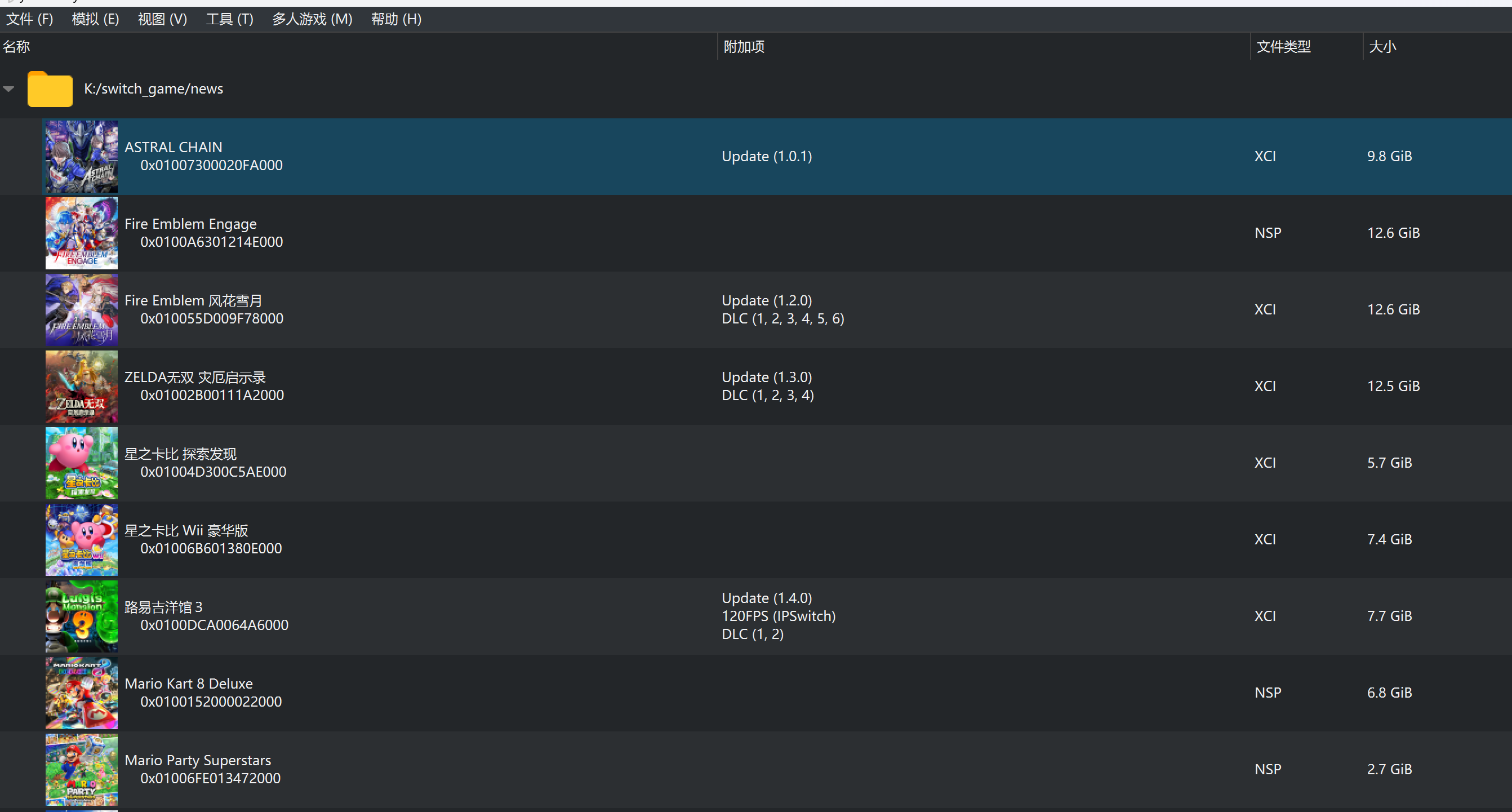The height and width of the screenshot is (812, 1512).
Task: Open the 帮助 (H) menu
Action: click(x=396, y=19)
